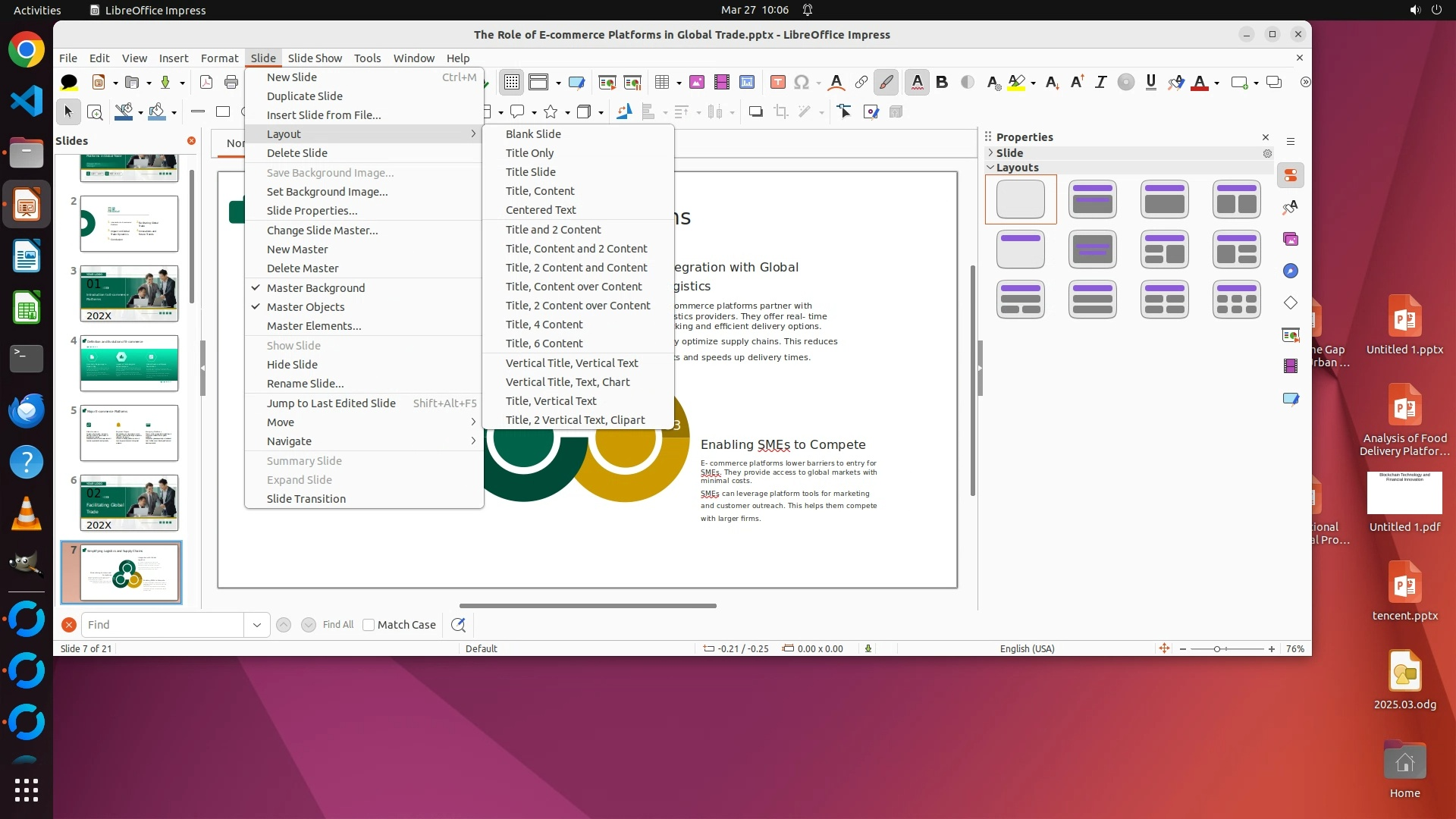Open the Gallery sidebar deck icon
This screenshot has height=819, width=1456.
click(1291, 240)
